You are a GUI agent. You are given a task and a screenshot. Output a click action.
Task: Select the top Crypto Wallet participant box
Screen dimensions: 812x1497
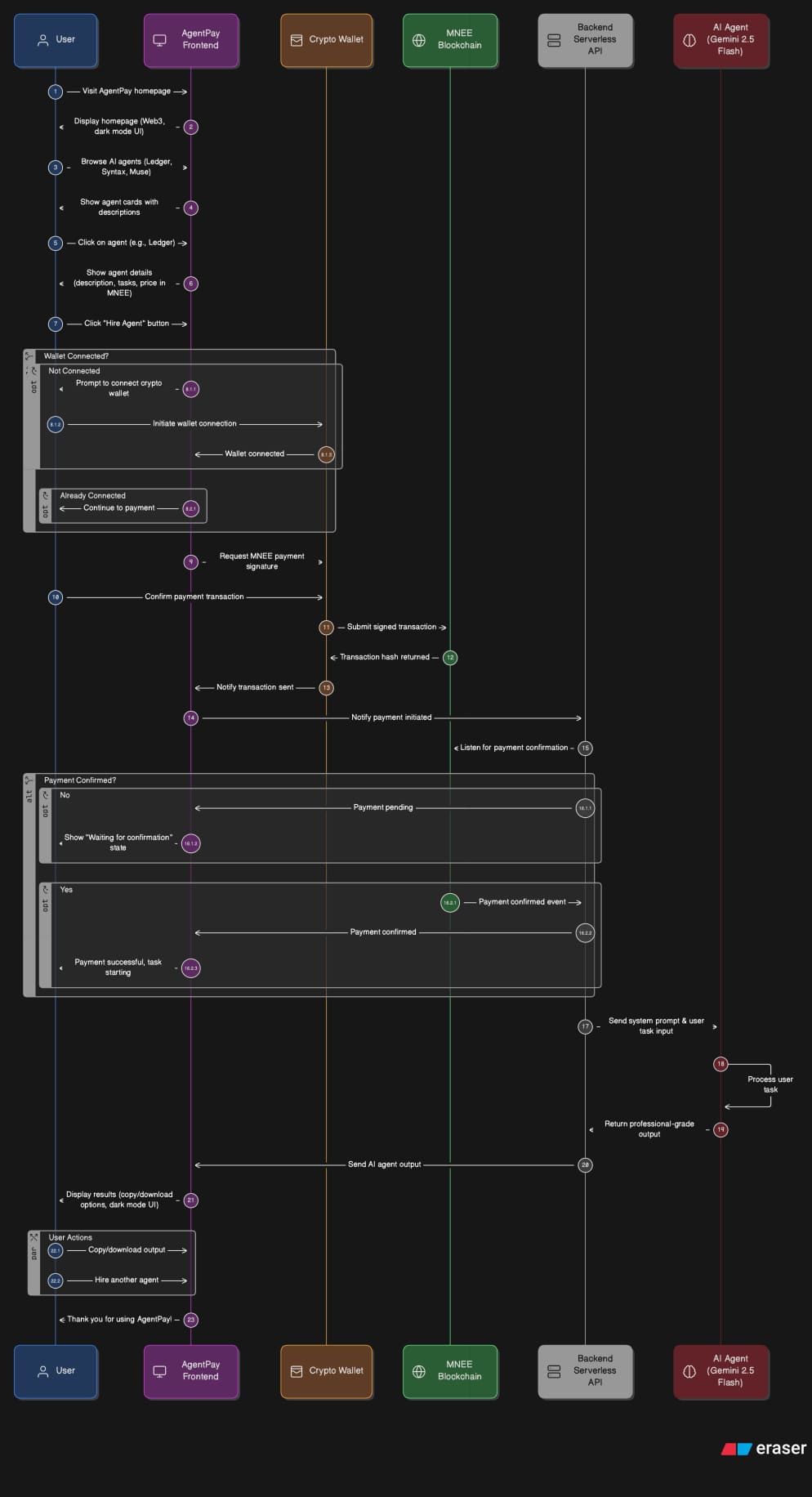point(326,40)
